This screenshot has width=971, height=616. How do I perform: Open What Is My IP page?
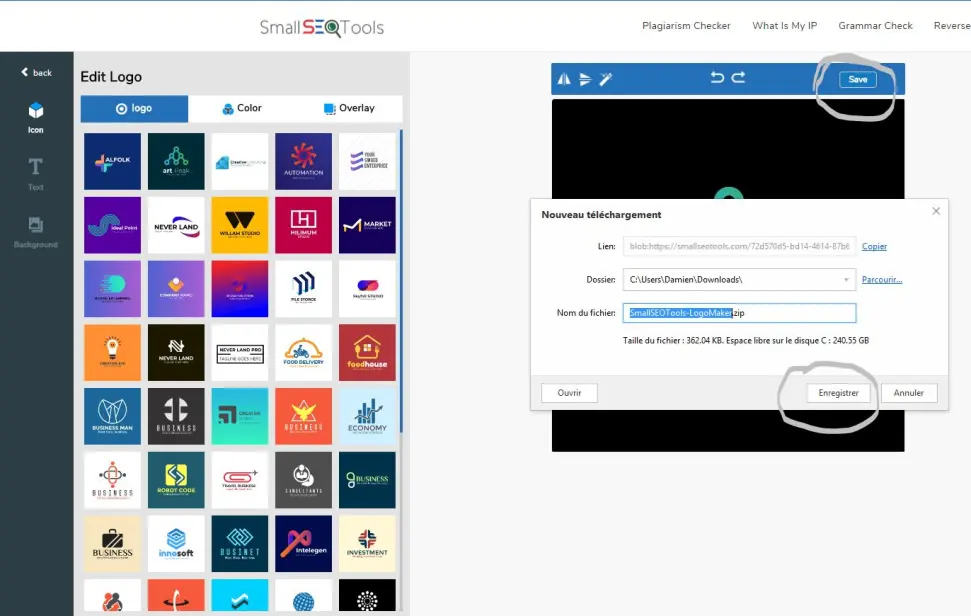(x=785, y=26)
